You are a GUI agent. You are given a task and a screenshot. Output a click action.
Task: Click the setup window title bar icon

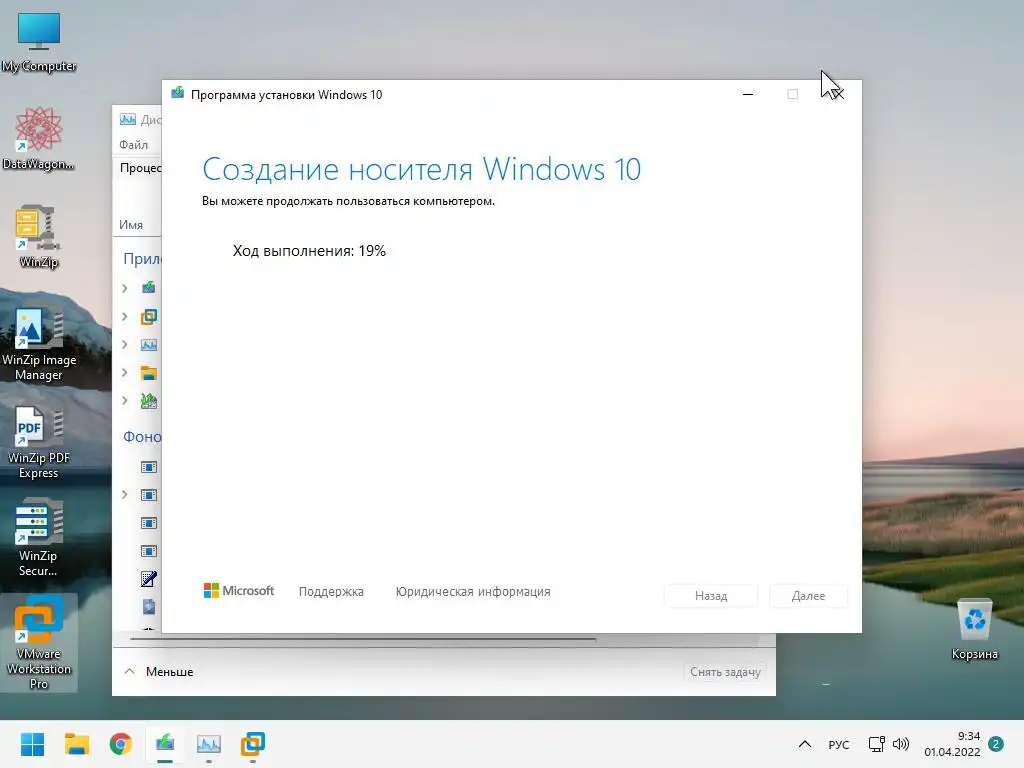pos(178,94)
